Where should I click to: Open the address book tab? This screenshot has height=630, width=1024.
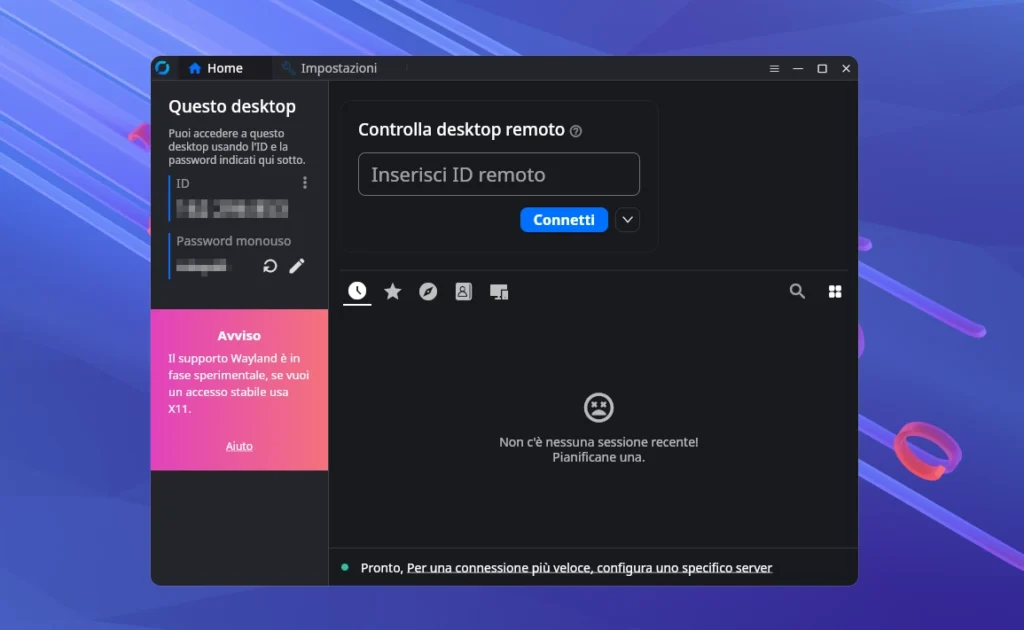point(463,291)
